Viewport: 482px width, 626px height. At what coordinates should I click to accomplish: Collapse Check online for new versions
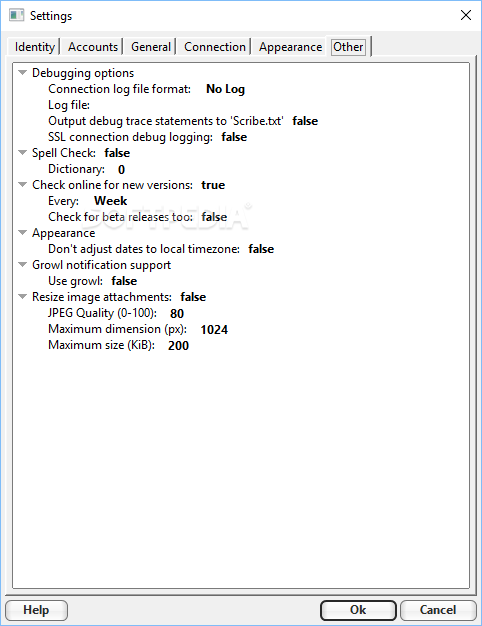coord(23,184)
